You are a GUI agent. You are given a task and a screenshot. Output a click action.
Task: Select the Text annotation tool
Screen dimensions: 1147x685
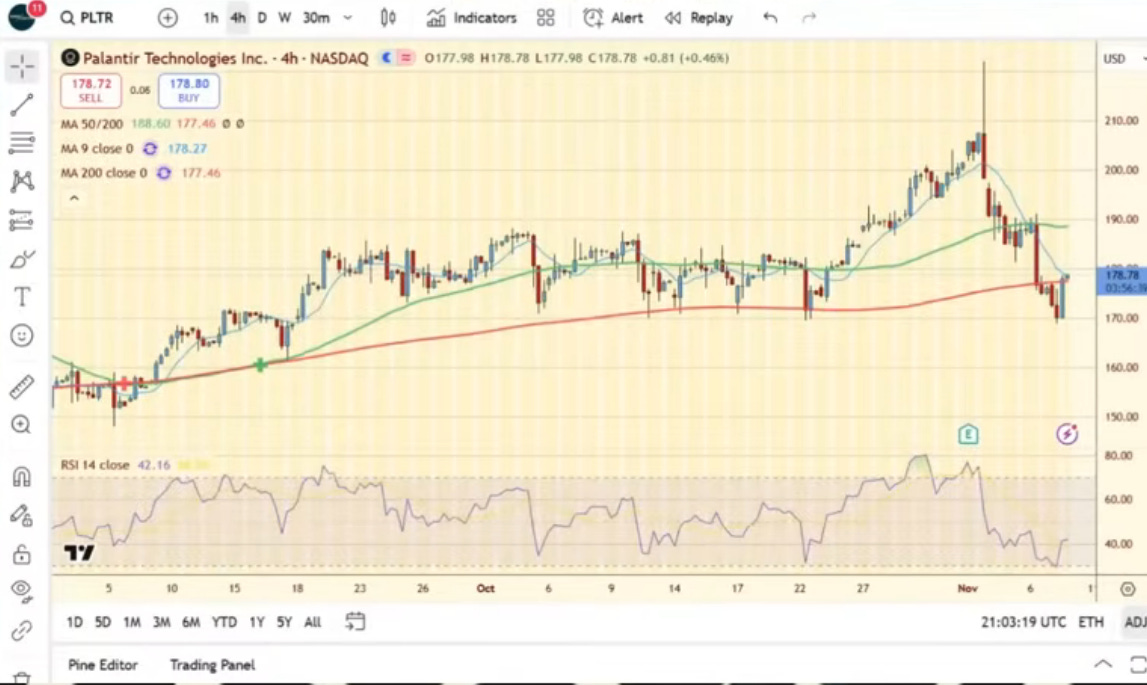pyautogui.click(x=22, y=297)
